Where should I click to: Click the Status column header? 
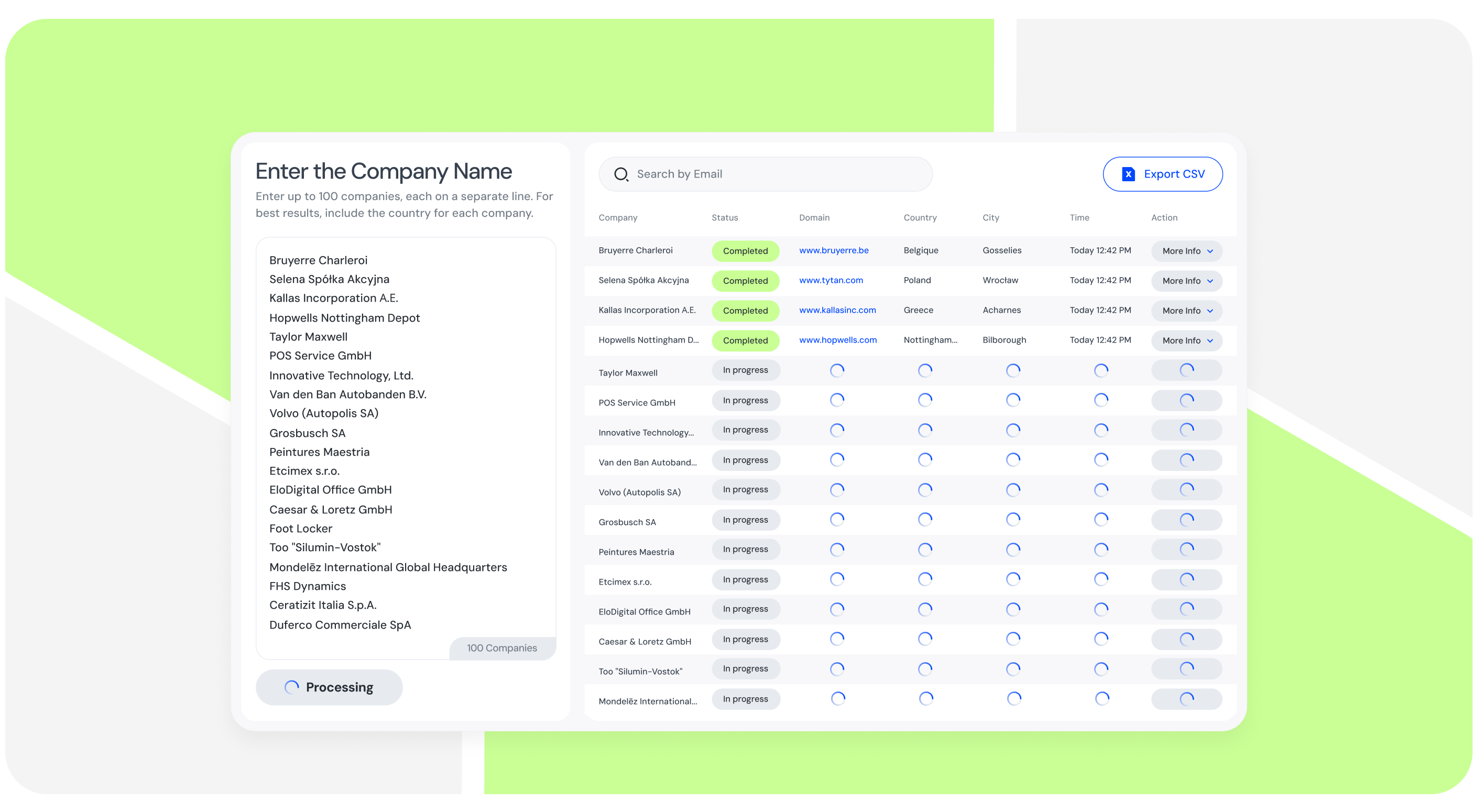(x=724, y=217)
